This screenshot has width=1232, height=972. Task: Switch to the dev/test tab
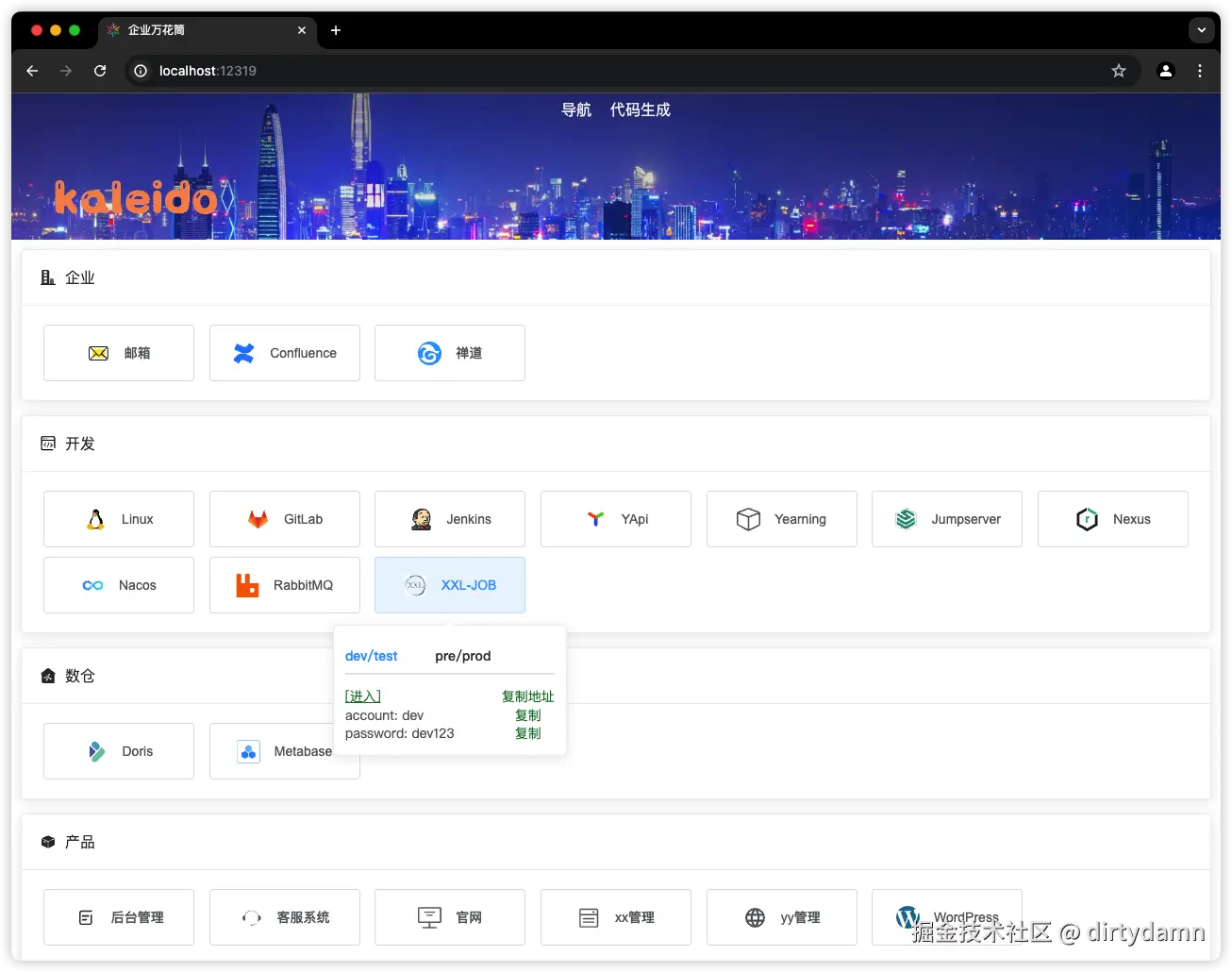pyautogui.click(x=372, y=656)
